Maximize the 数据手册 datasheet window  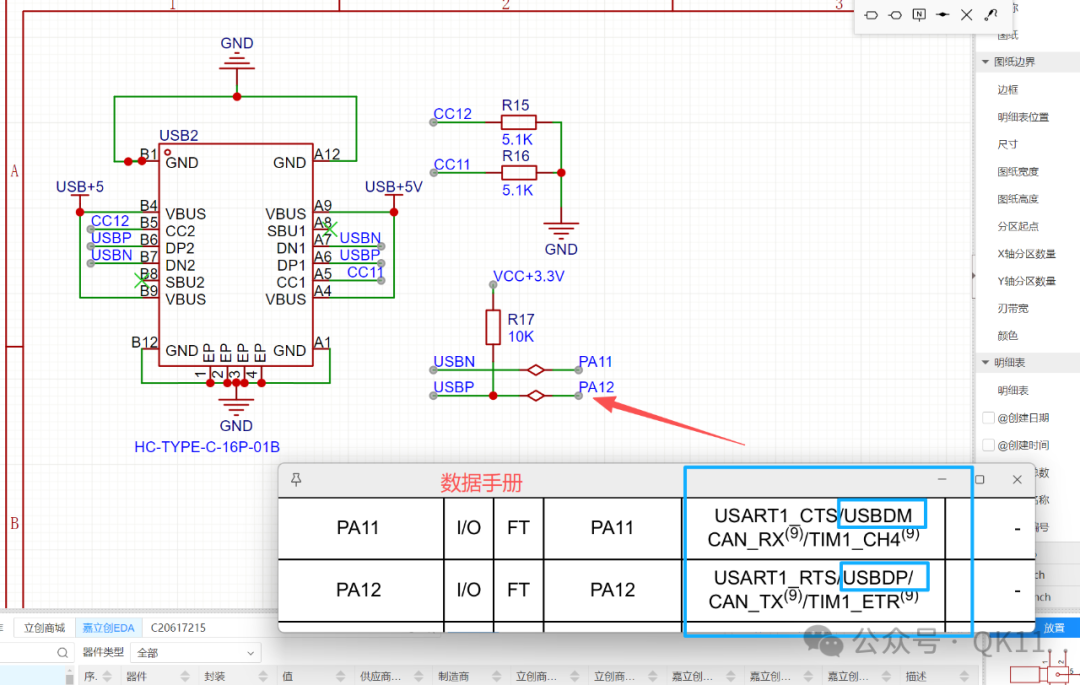pos(979,479)
